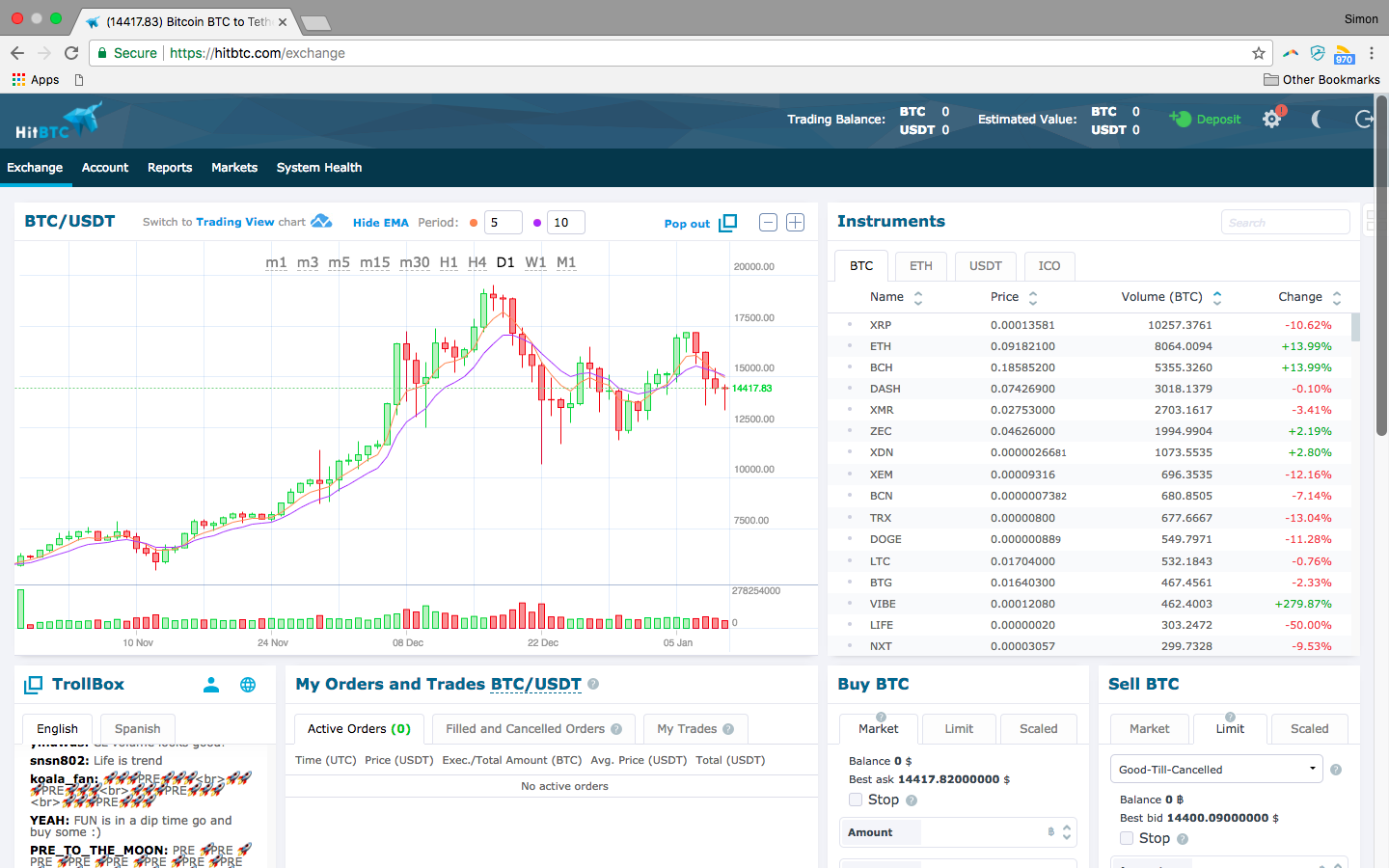Reload the page in browser
Image resolution: width=1389 pixels, height=868 pixels.
(x=71, y=53)
